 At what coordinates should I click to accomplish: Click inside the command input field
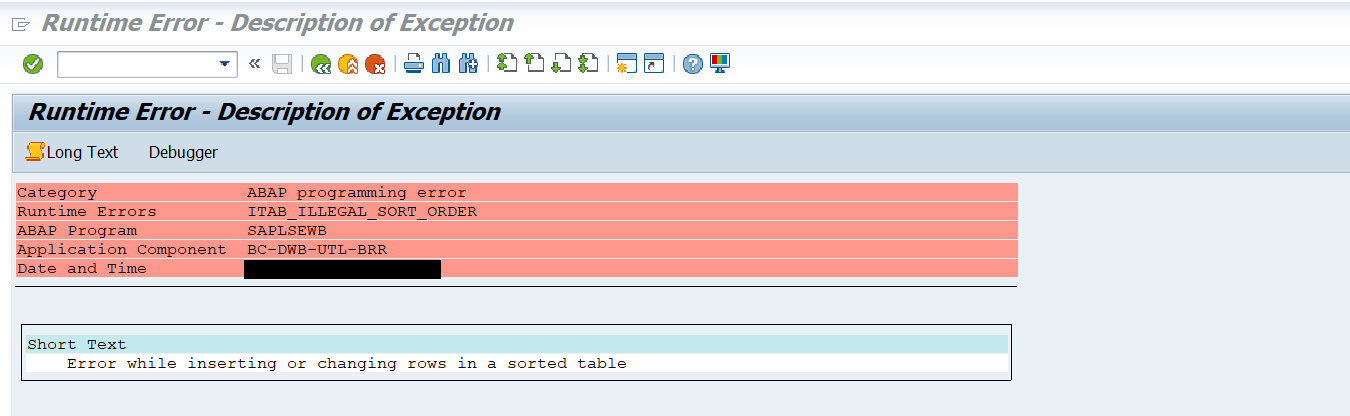[137, 64]
